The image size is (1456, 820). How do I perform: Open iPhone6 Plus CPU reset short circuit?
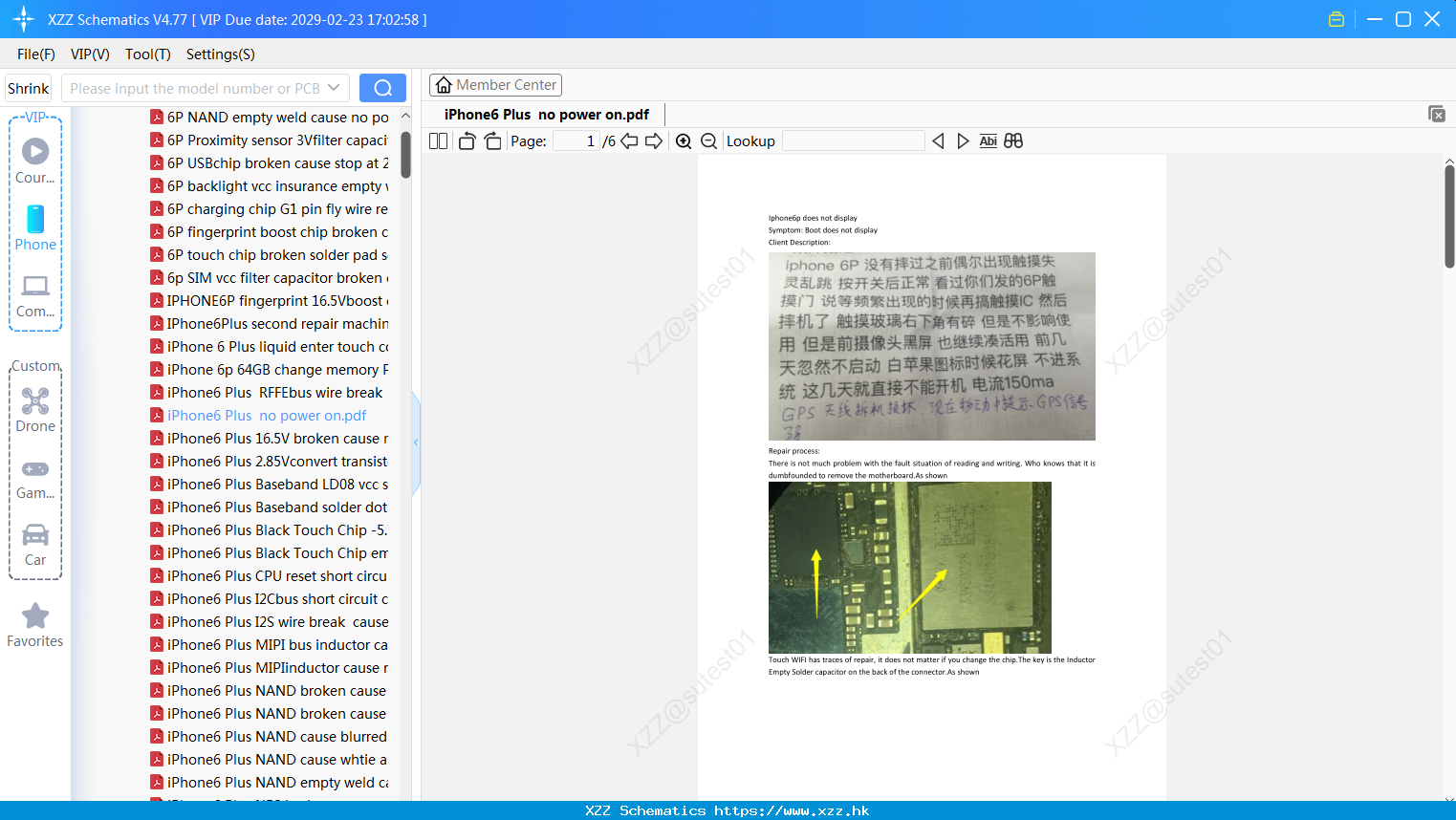point(270,576)
